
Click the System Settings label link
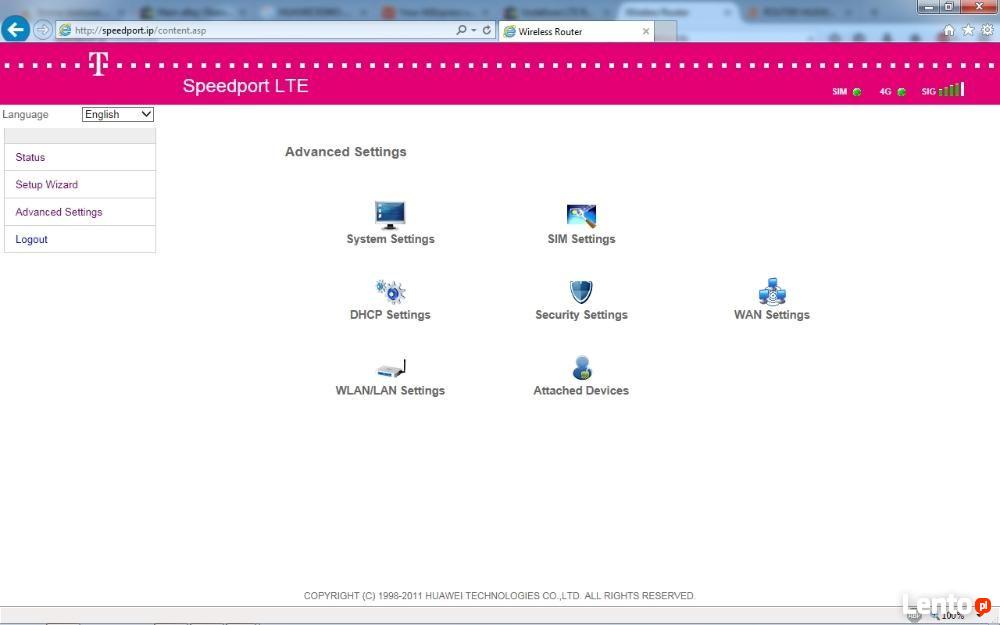pos(390,239)
